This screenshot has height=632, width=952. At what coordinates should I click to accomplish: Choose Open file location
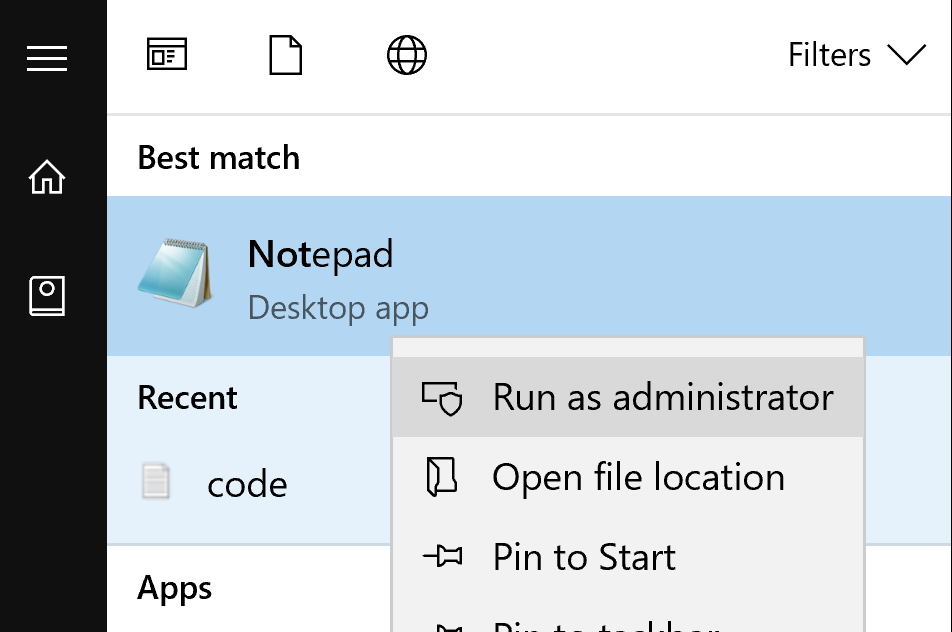click(x=628, y=477)
